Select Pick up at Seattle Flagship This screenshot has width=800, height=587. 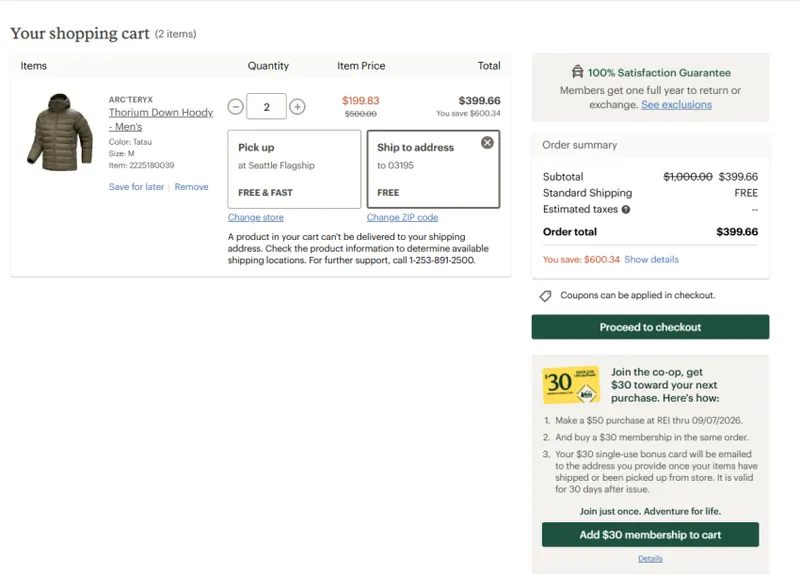coord(294,169)
